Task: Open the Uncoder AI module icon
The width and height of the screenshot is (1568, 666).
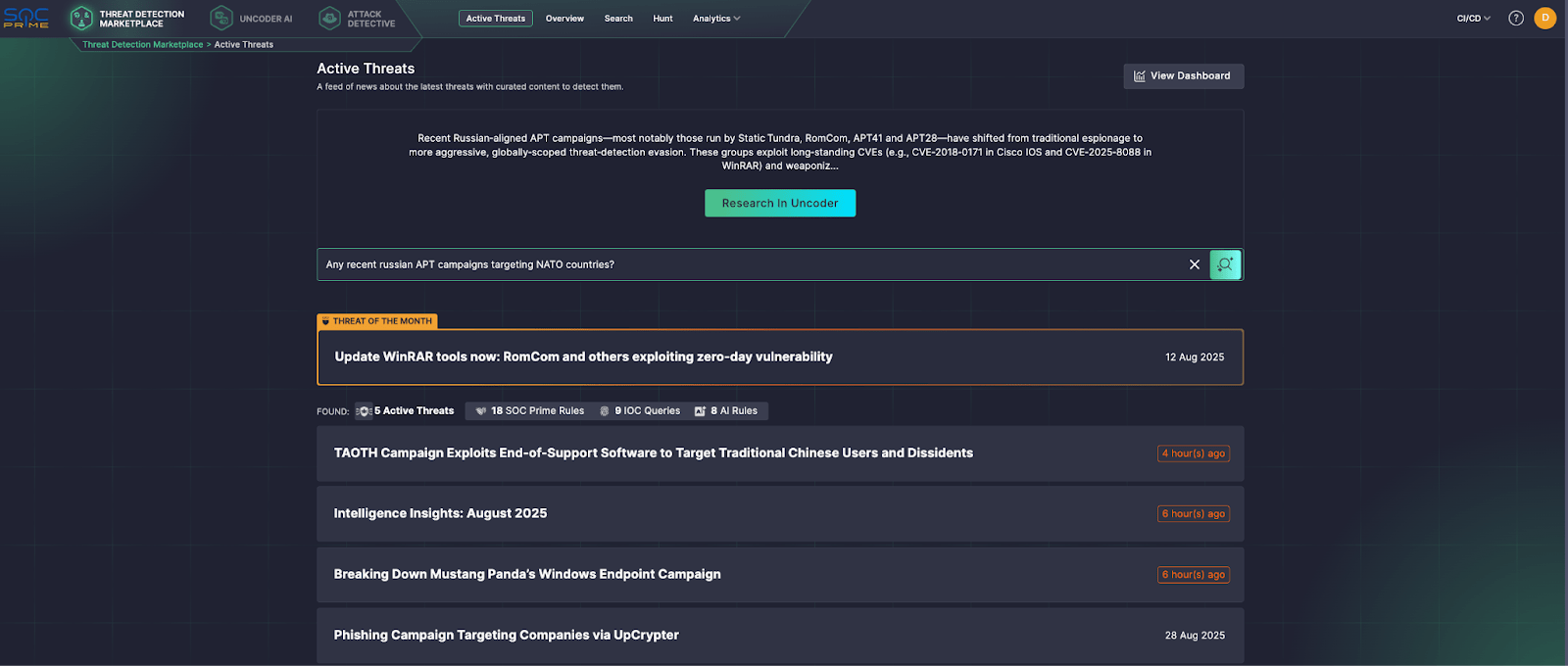Action: [221, 18]
